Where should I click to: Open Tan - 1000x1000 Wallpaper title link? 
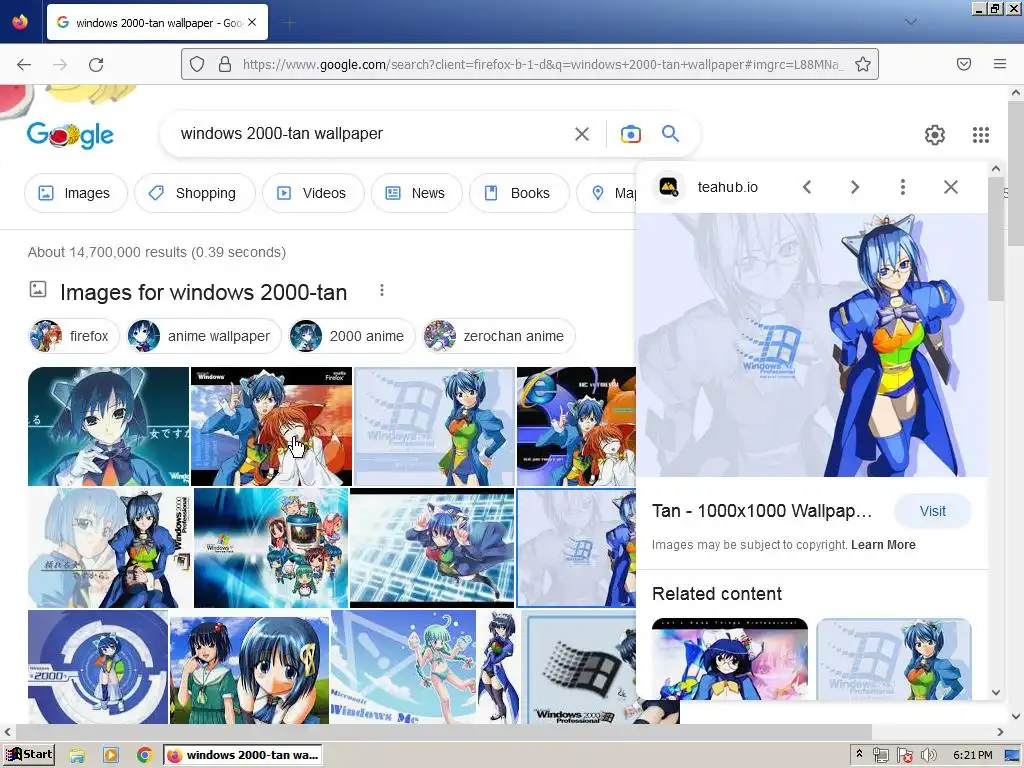(x=761, y=511)
